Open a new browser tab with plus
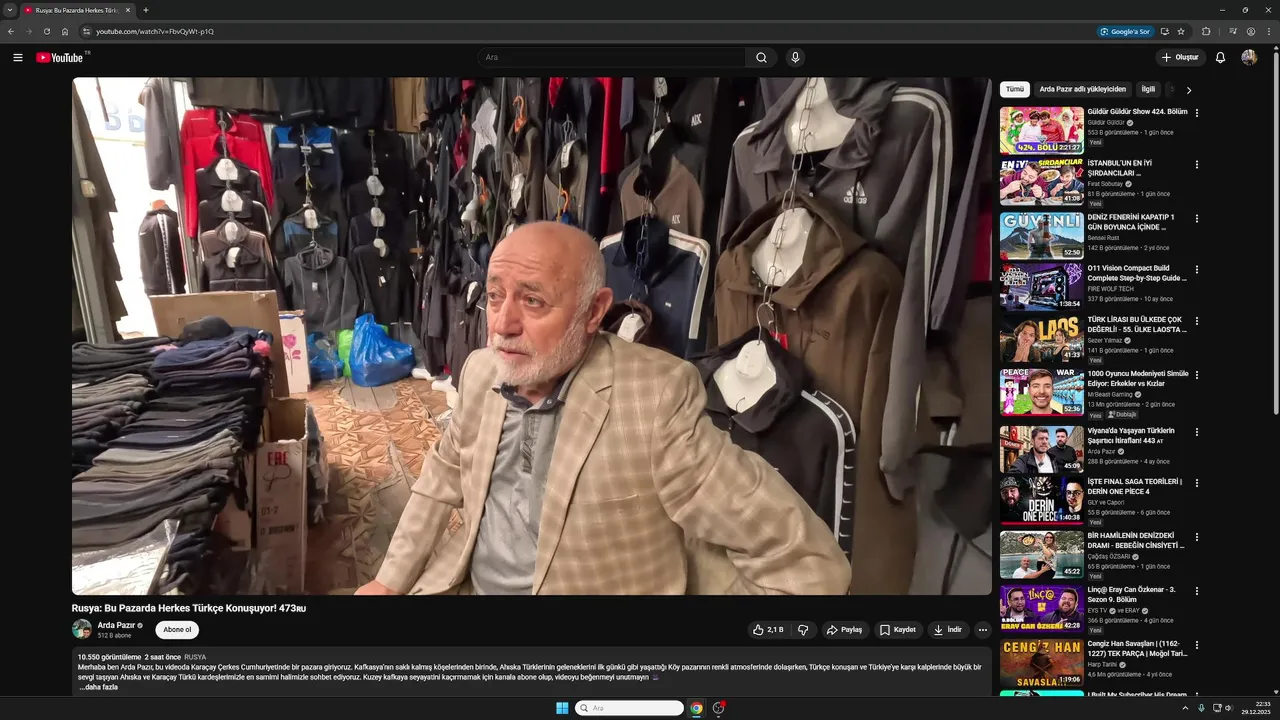 146,10
